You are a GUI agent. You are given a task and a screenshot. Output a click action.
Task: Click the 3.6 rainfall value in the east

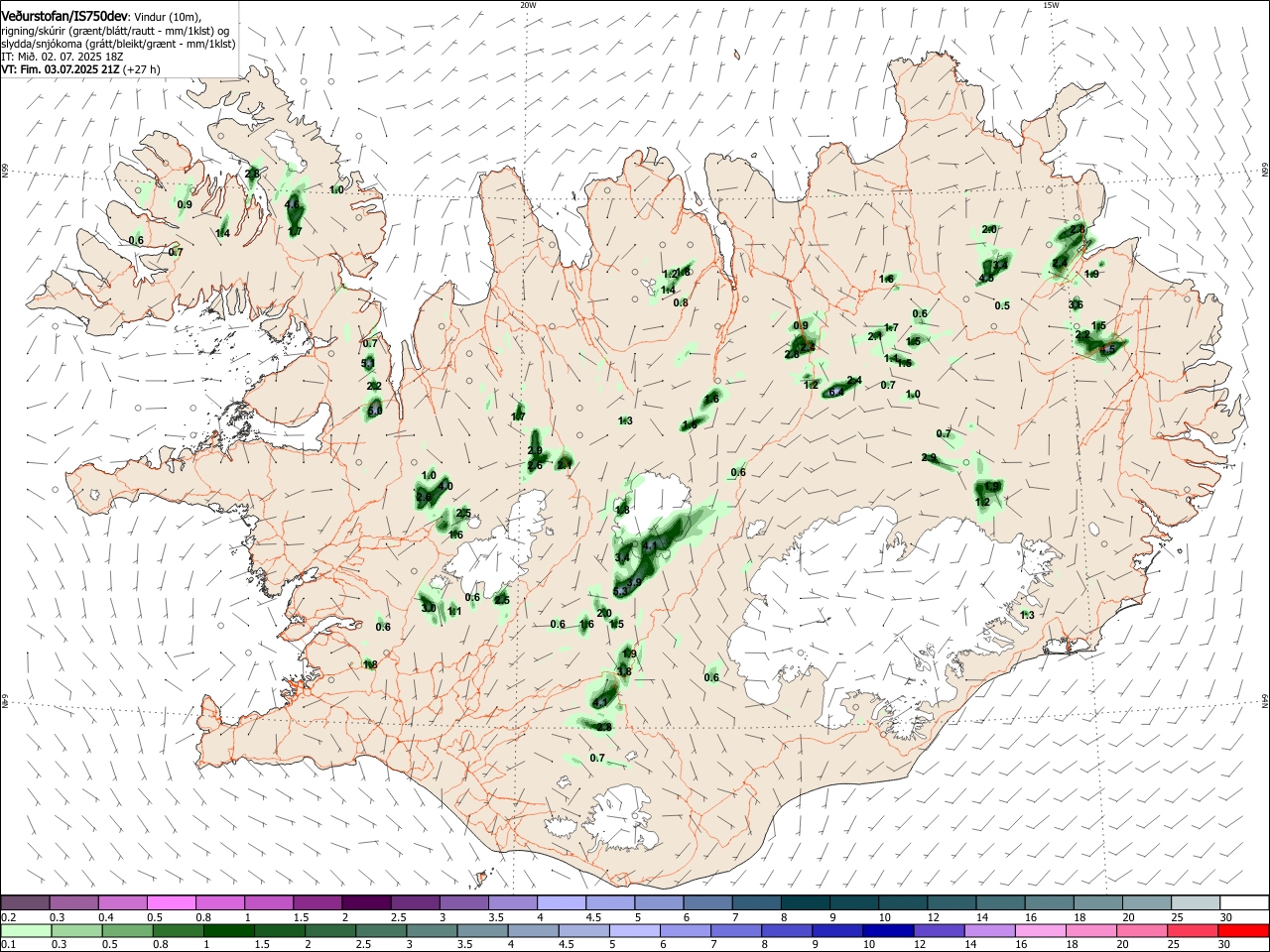(x=1076, y=304)
